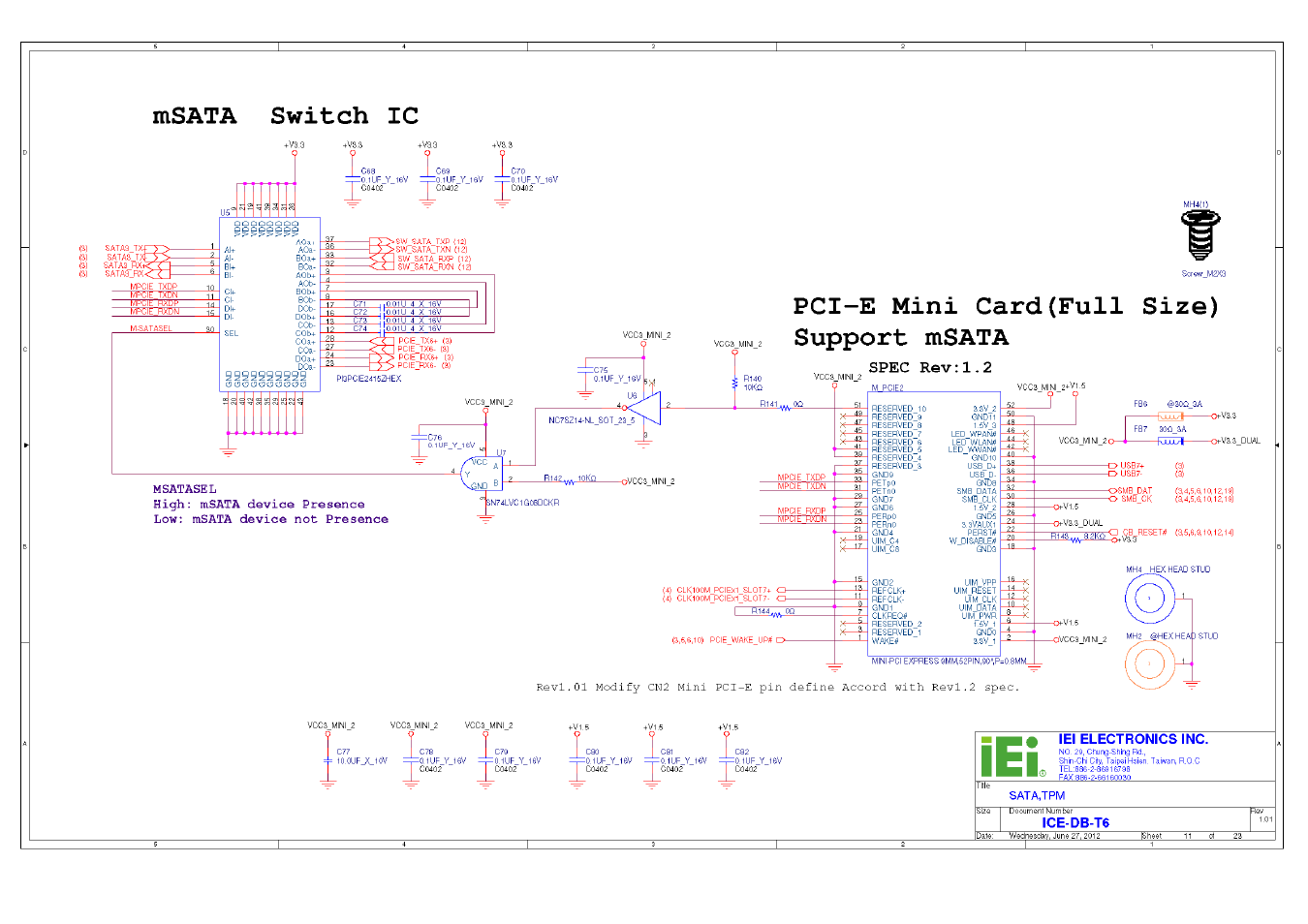Click "Low: mSATA device not Presence" note
This screenshot has height=924, width=1308.
270,520
